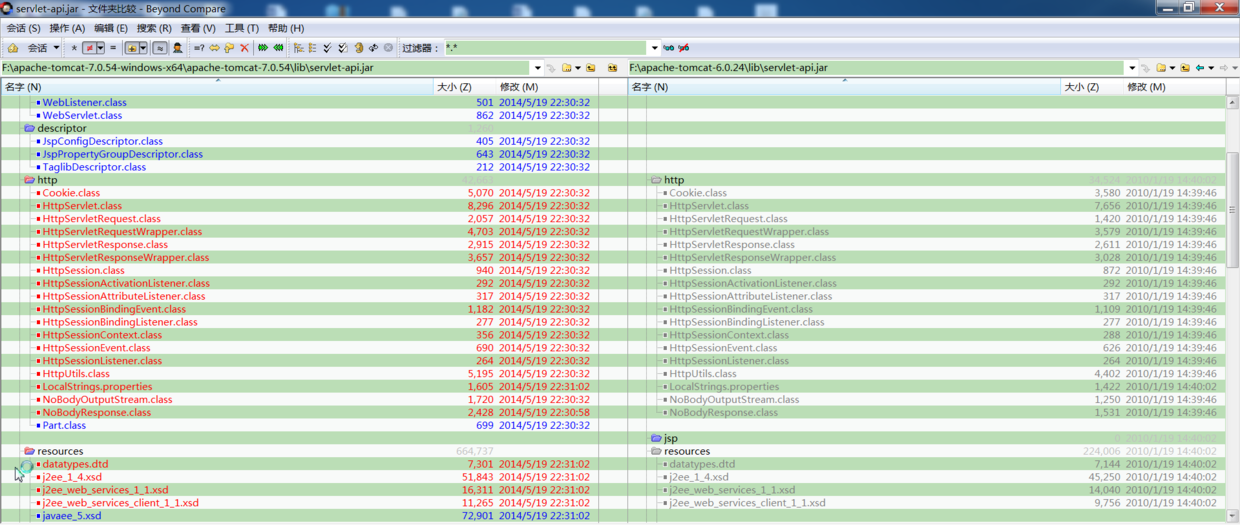Click left pane browse folder icon
The height and width of the screenshot is (525, 1240).
566,68
